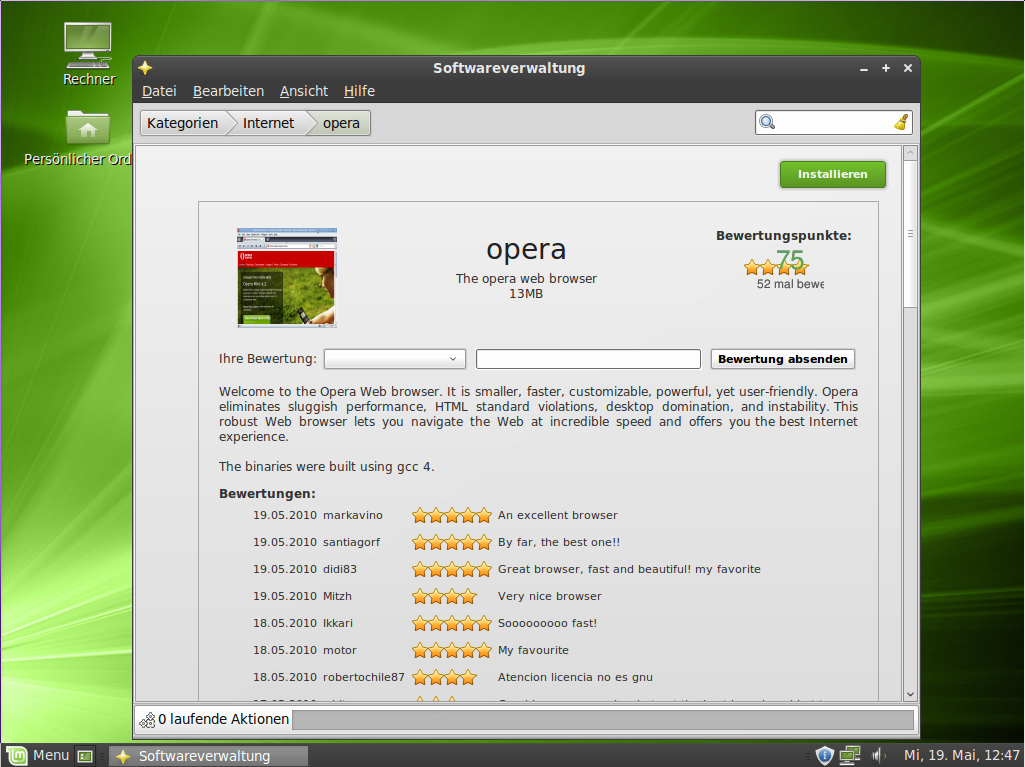The image size is (1025, 767).
Task: Select the opera breadcrumb
Action: pyautogui.click(x=341, y=123)
